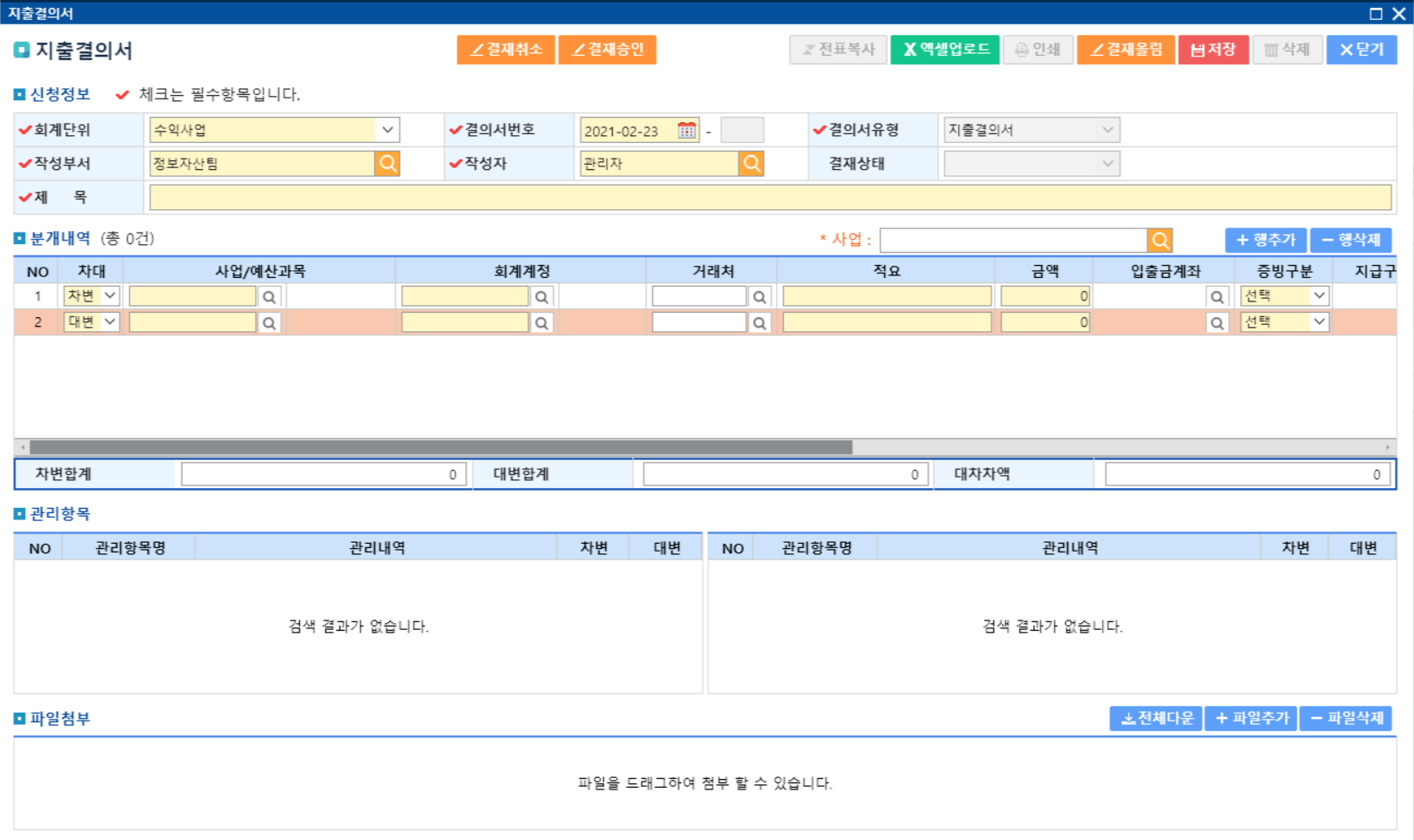Remove a file with 파일삭제
This screenshot has height=840, width=1414.
coord(1346,719)
